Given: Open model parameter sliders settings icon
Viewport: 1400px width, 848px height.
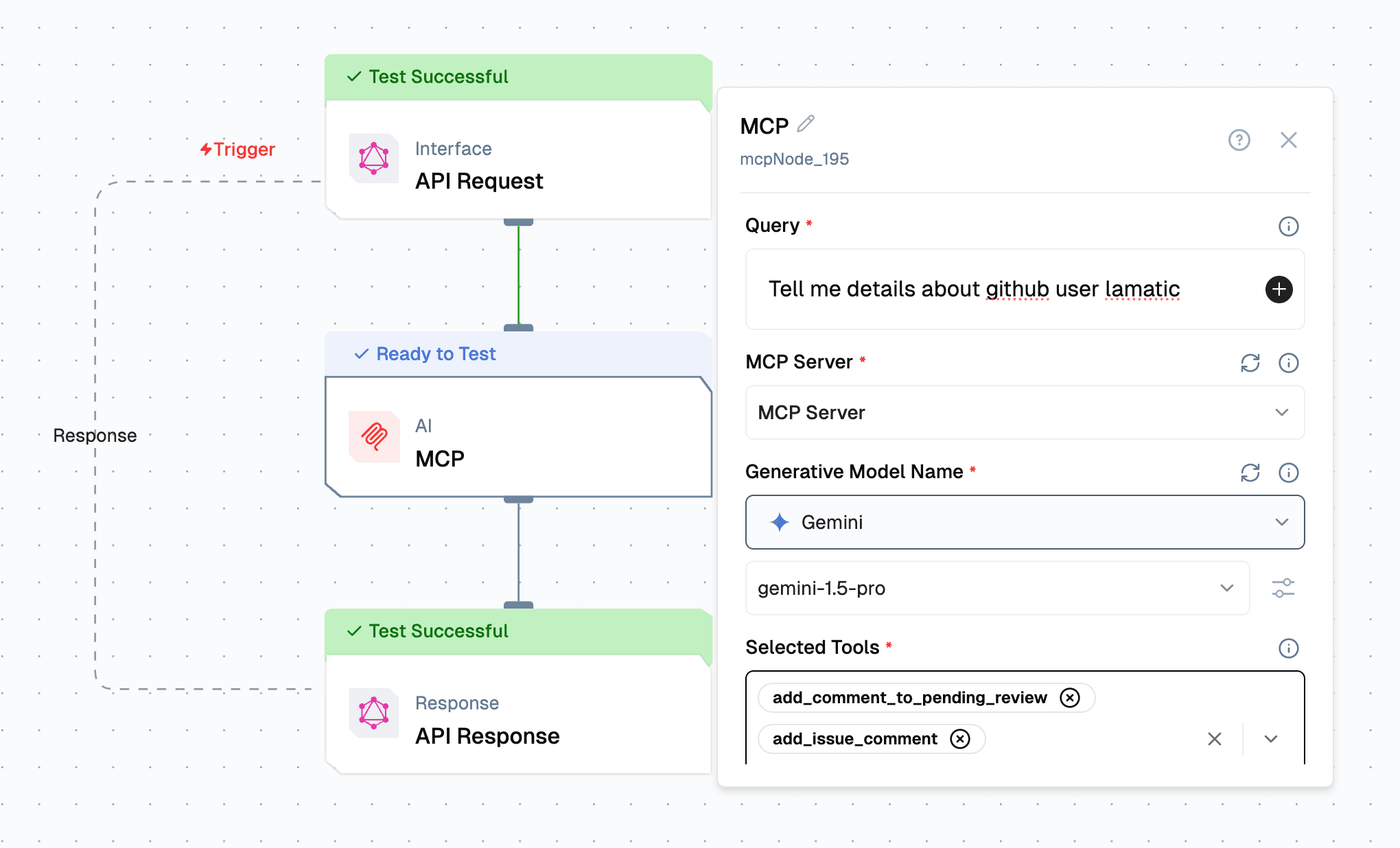Looking at the screenshot, I should click(1283, 588).
